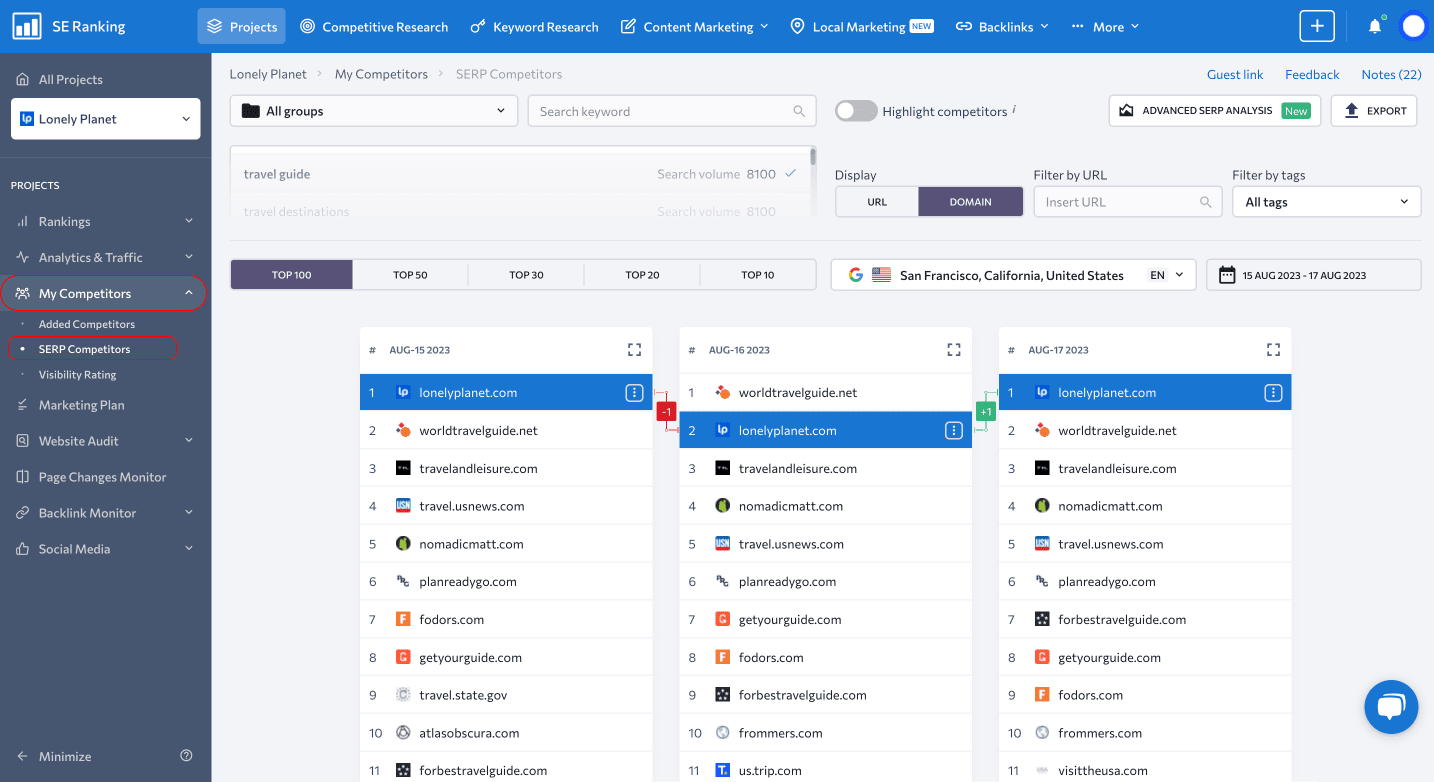This screenshot has height=782, width=1434.
Task: Open More top menu dropdown
Action: click(x=1105, y=26)
